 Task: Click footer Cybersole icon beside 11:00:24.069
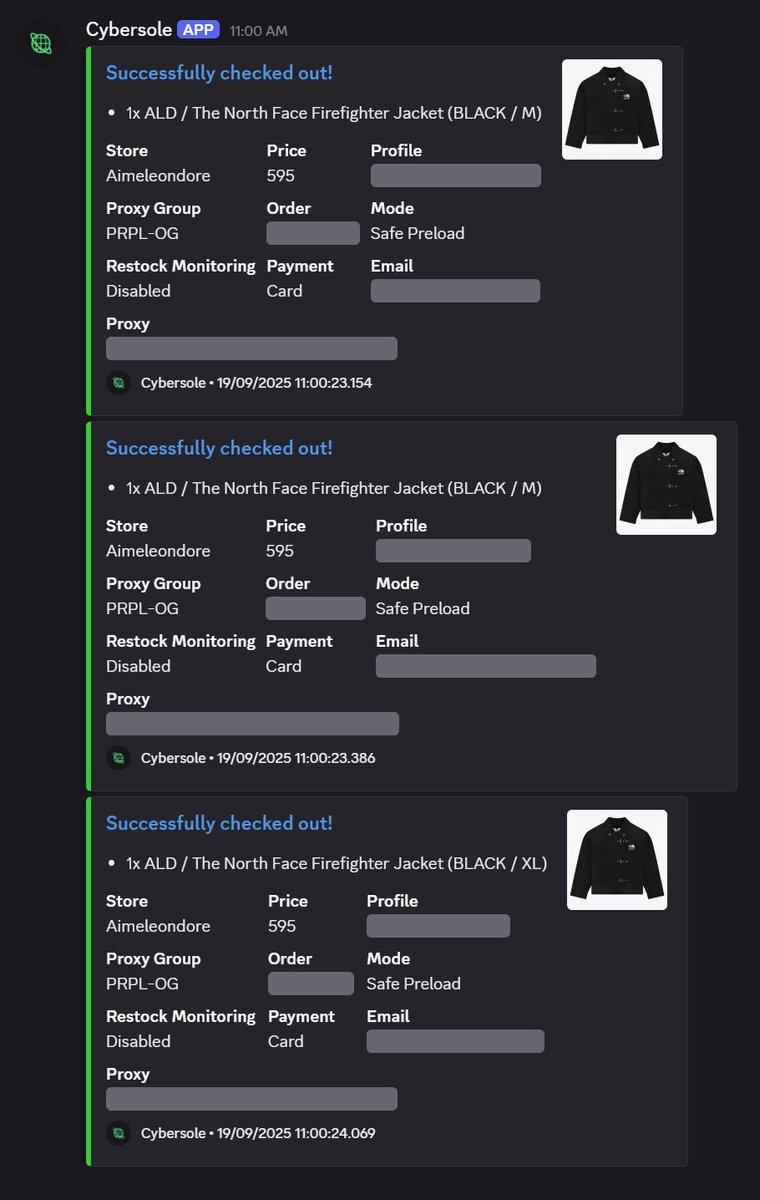click(119, 1133)
